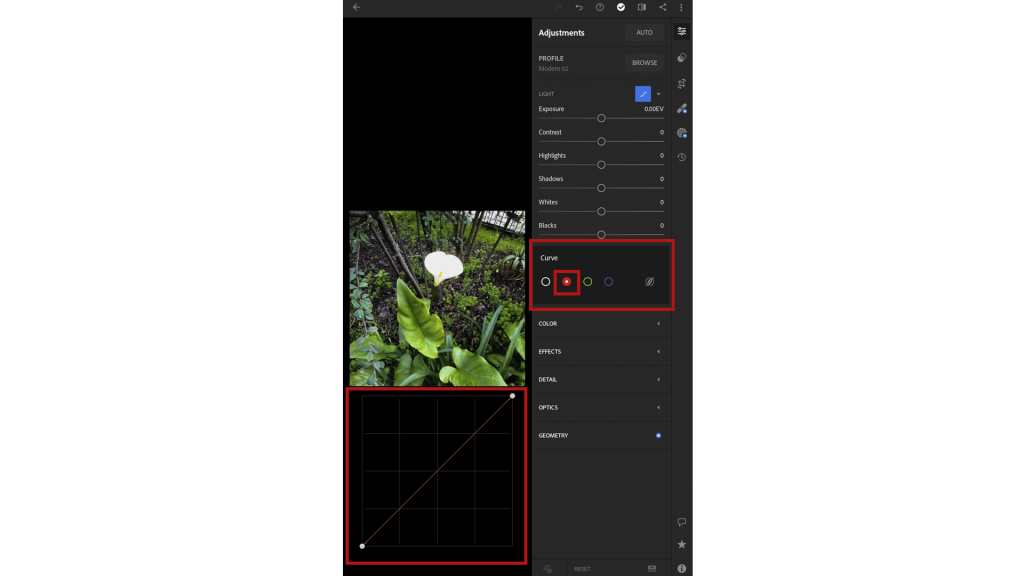Show the before/after compare view
Screen dimensions: 1024x576
pyautogui.click(x=642, y=7)
